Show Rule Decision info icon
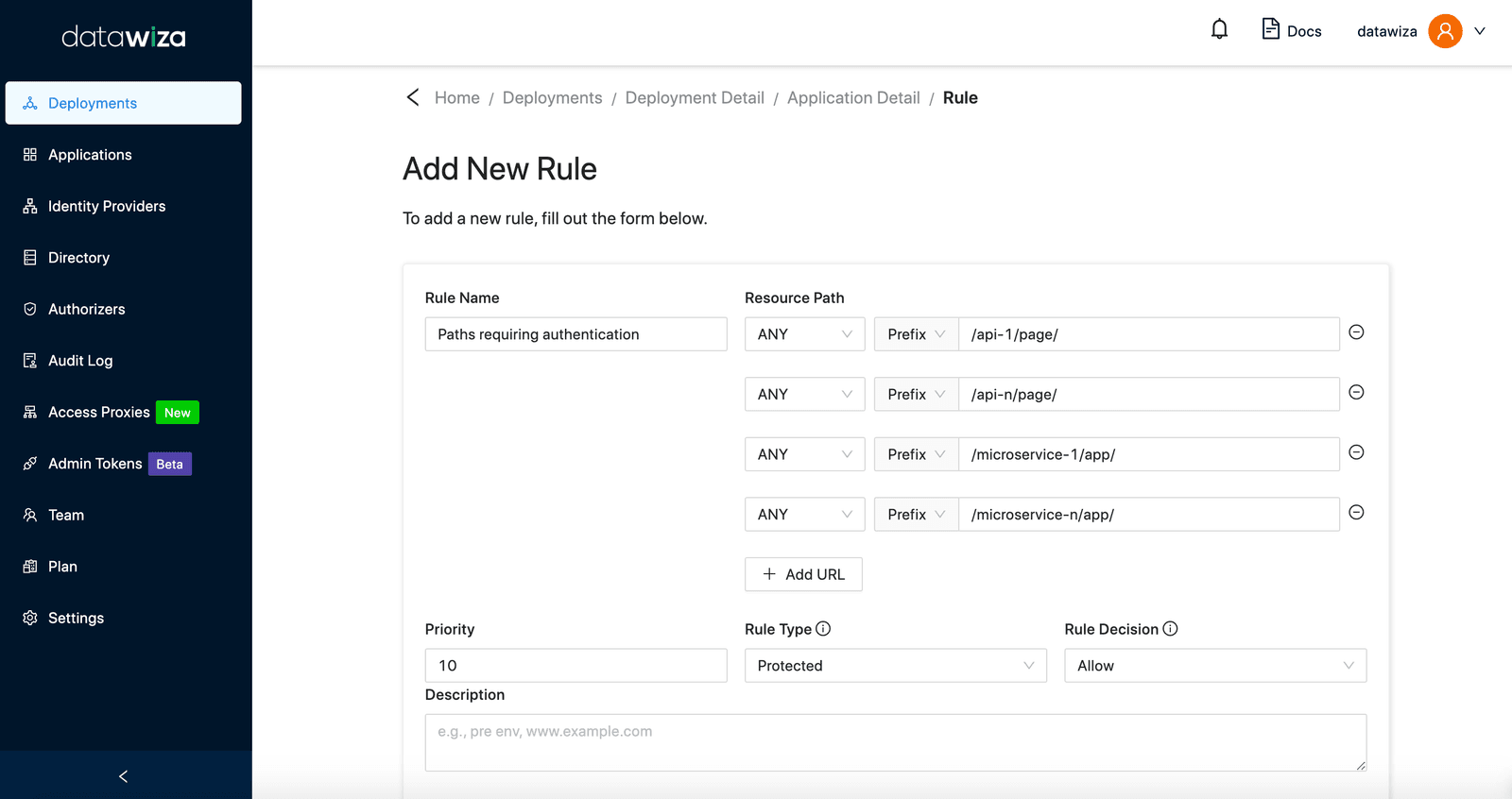1512x799 pixels. point(1170,629)
